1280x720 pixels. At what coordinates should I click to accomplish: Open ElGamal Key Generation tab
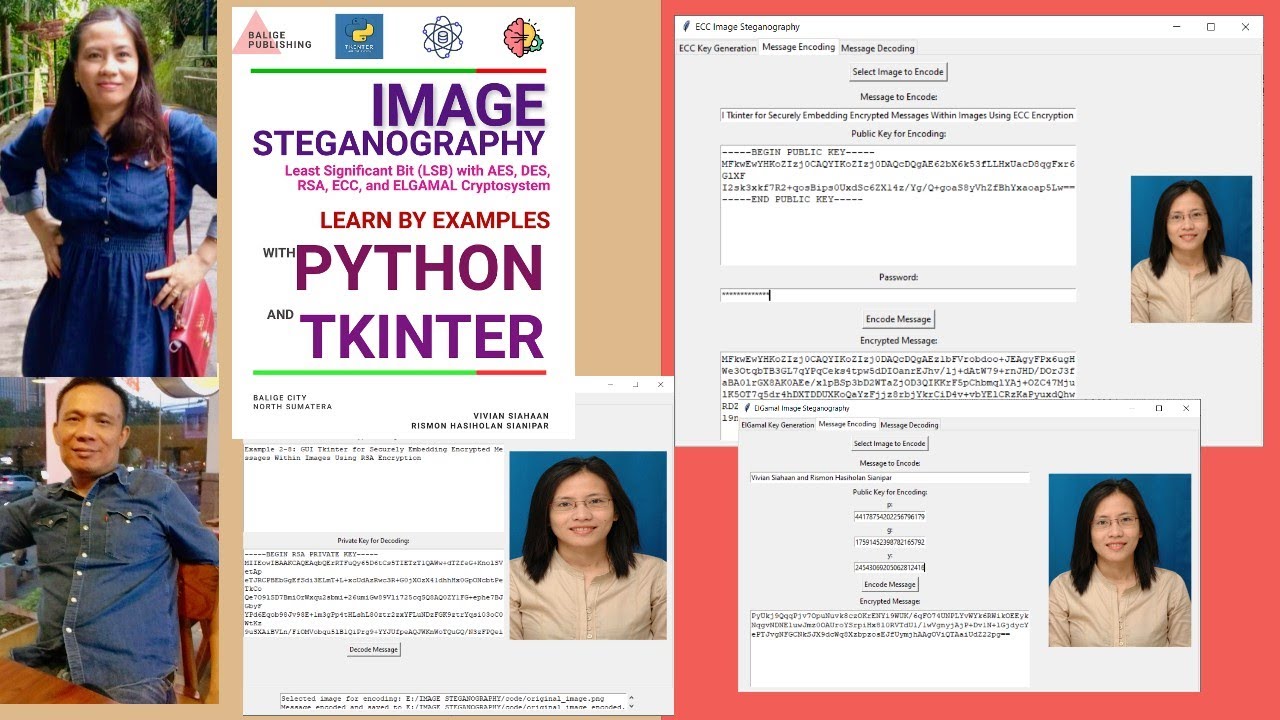pyautogui.click(x=777, y=425)
